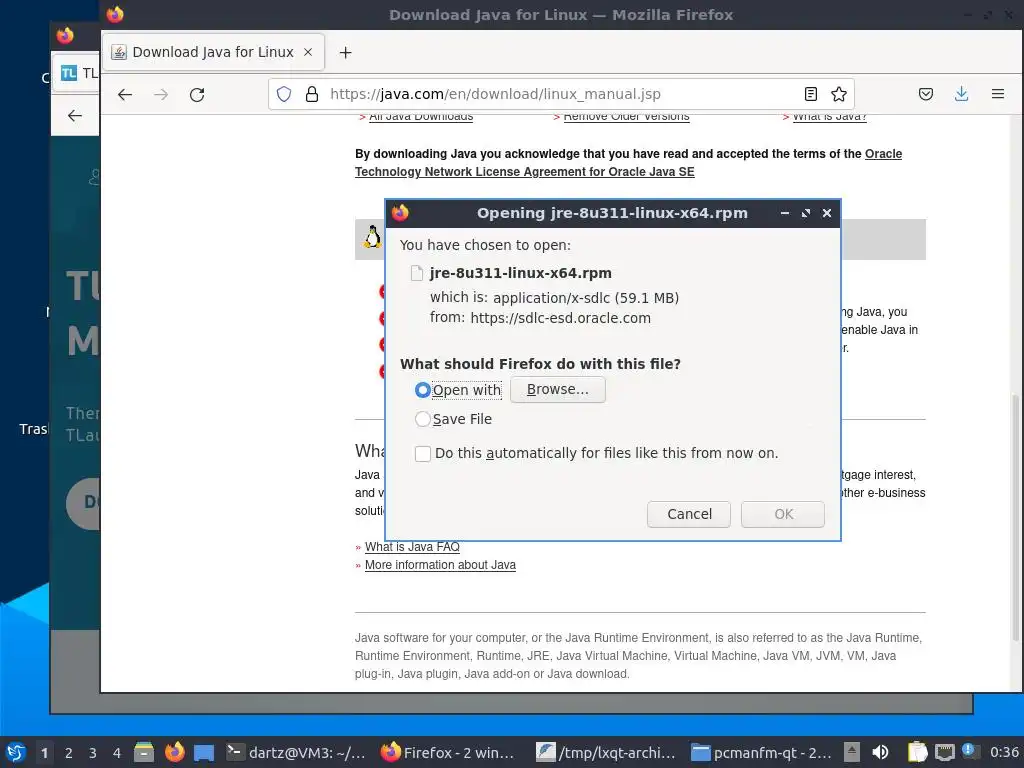Switch to virtual desktop 4
The image size is (1024, 768).
click(x=117, y=753)
